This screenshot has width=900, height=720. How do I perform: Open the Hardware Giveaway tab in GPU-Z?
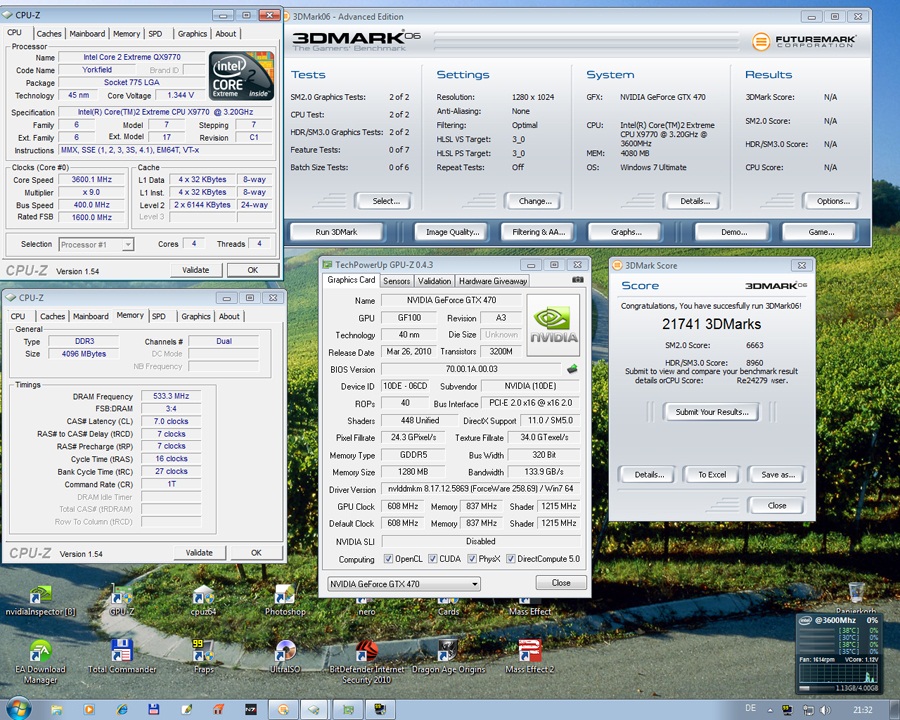pos(492,281)
